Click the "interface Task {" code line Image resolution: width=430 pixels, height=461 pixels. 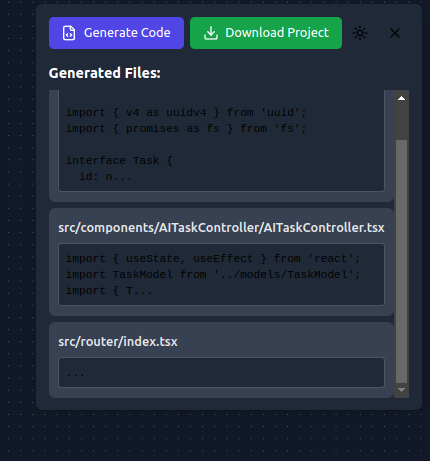click(x=119, y=161)
